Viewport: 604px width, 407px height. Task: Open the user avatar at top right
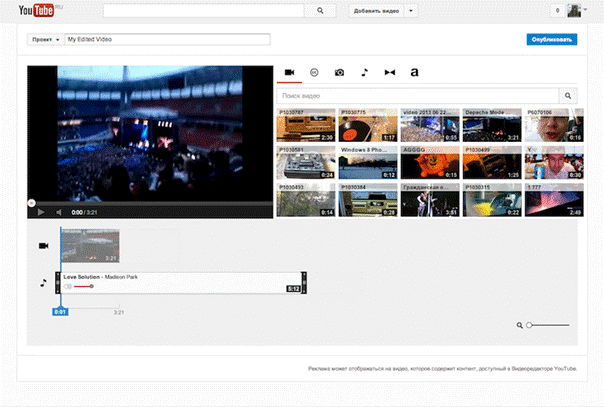click(574, 11)
